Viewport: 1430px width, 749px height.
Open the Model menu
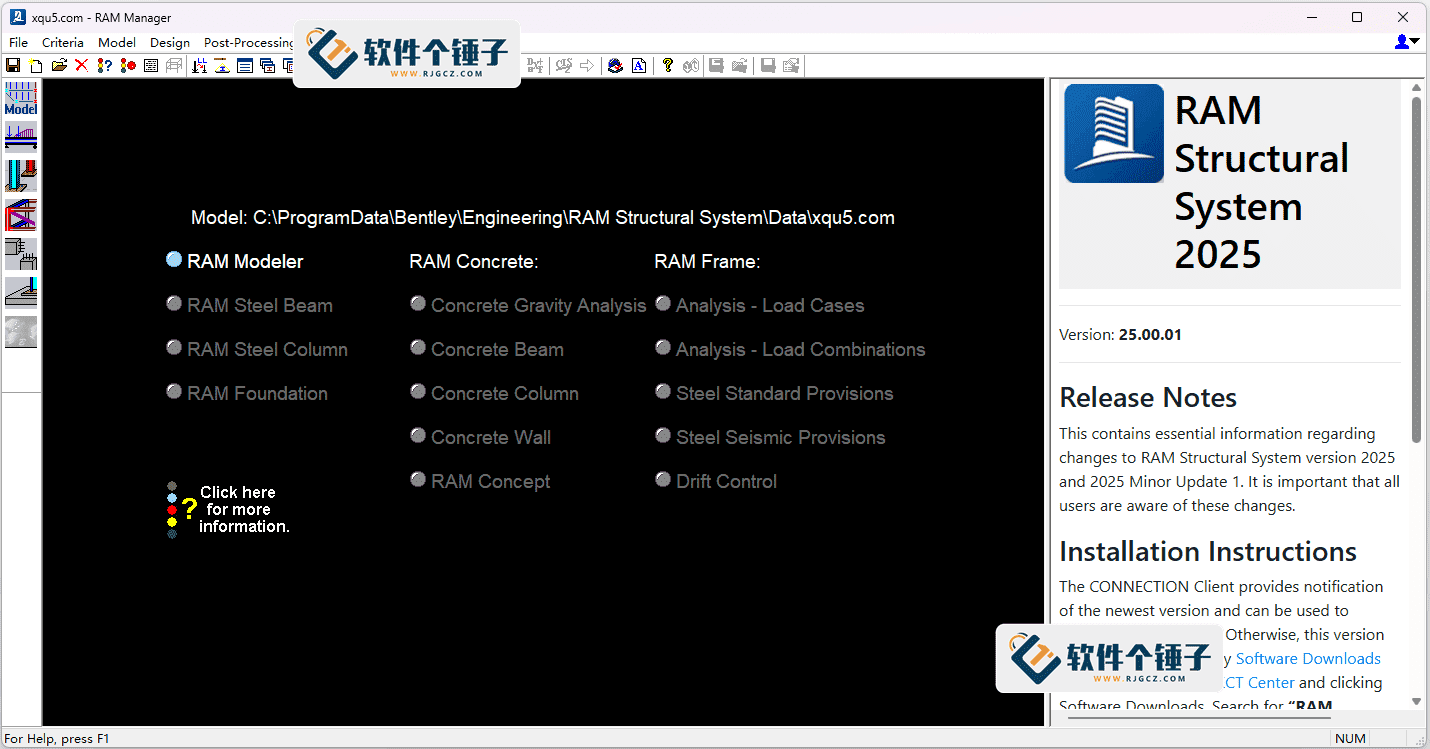(117, 43)
